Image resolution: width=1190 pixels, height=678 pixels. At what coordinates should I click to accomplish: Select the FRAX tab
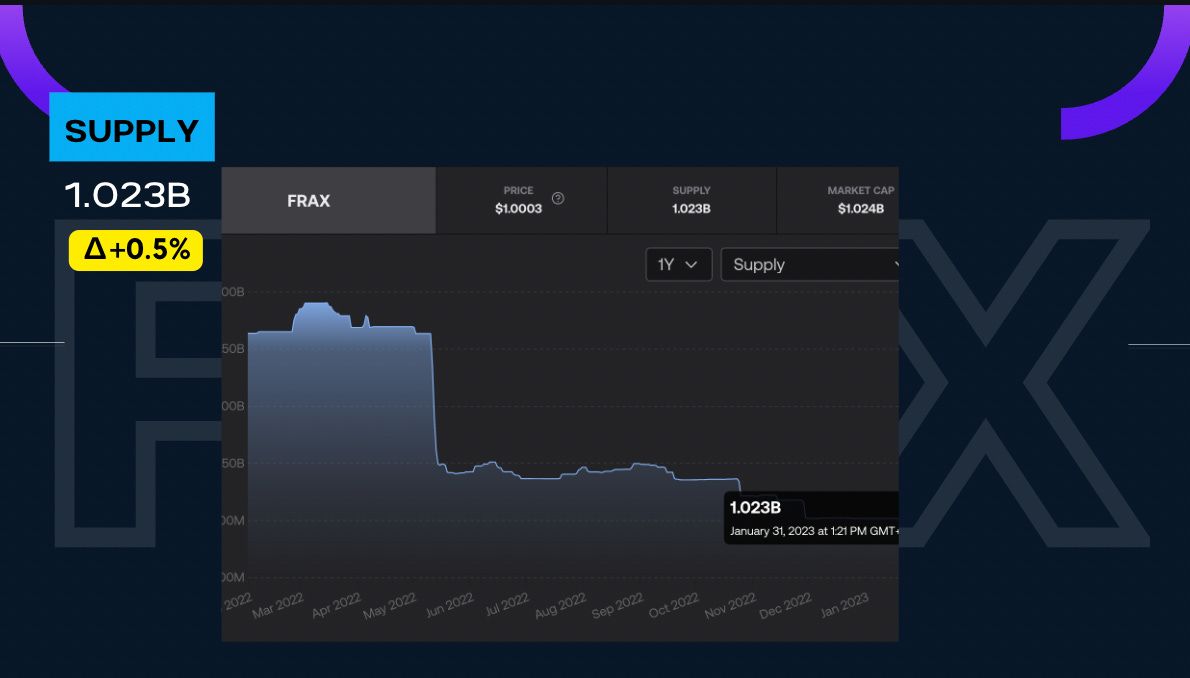308,200
